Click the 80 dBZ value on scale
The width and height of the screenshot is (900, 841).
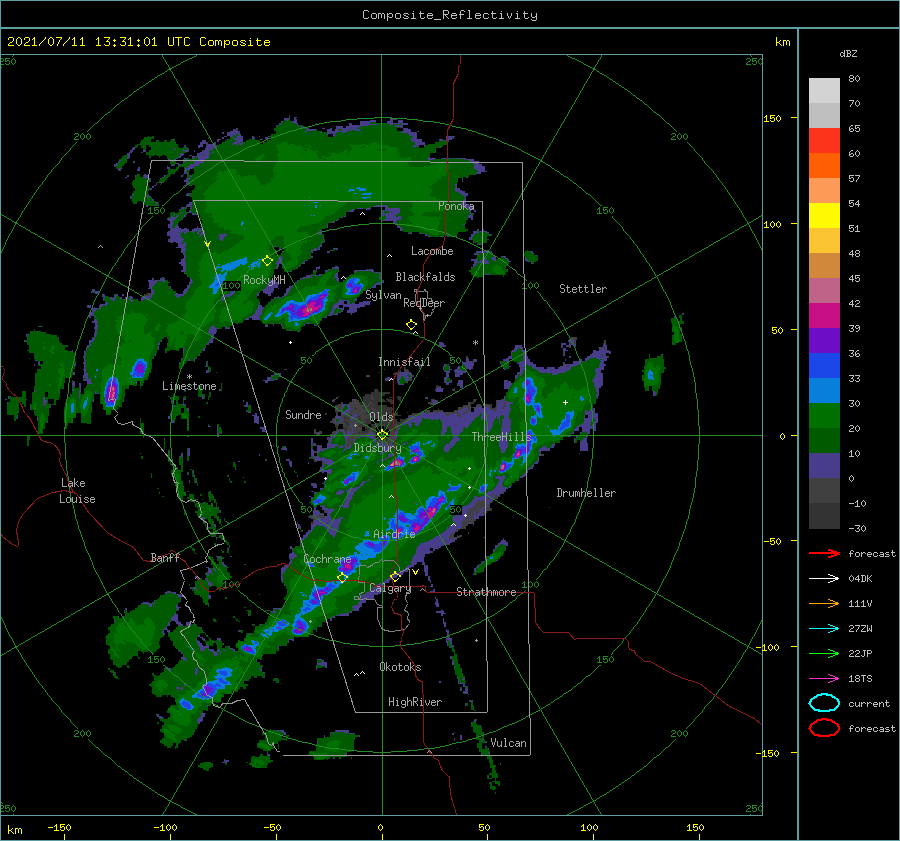click(x=854, y=79)
